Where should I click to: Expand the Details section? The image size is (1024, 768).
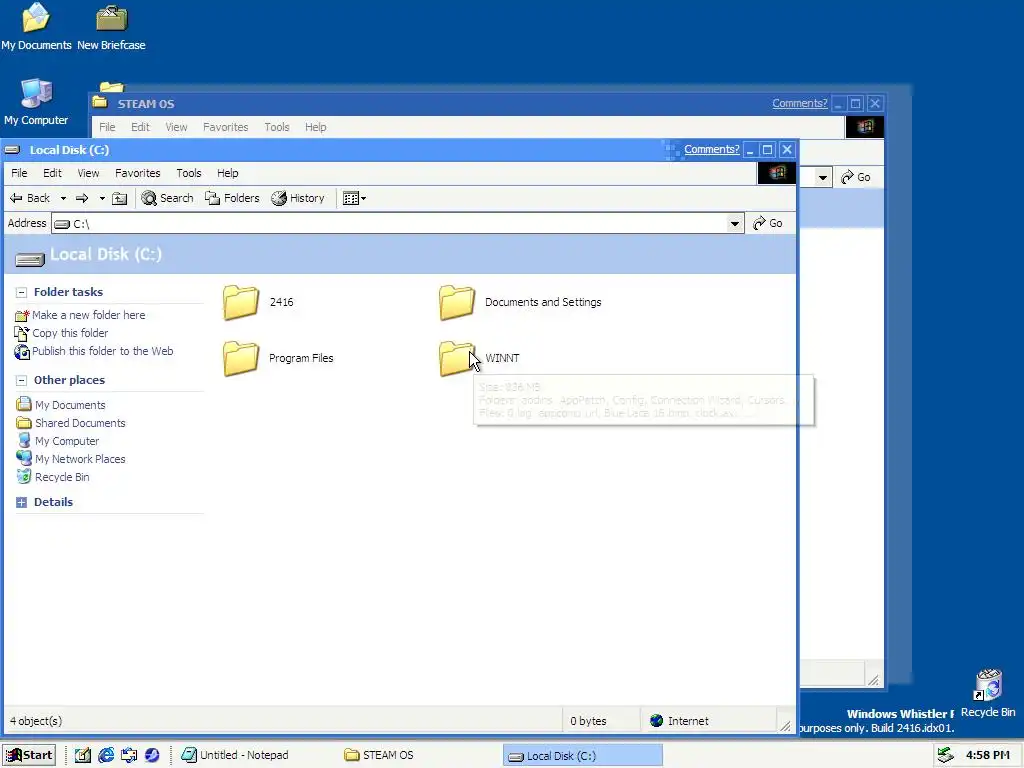(22, 503)
